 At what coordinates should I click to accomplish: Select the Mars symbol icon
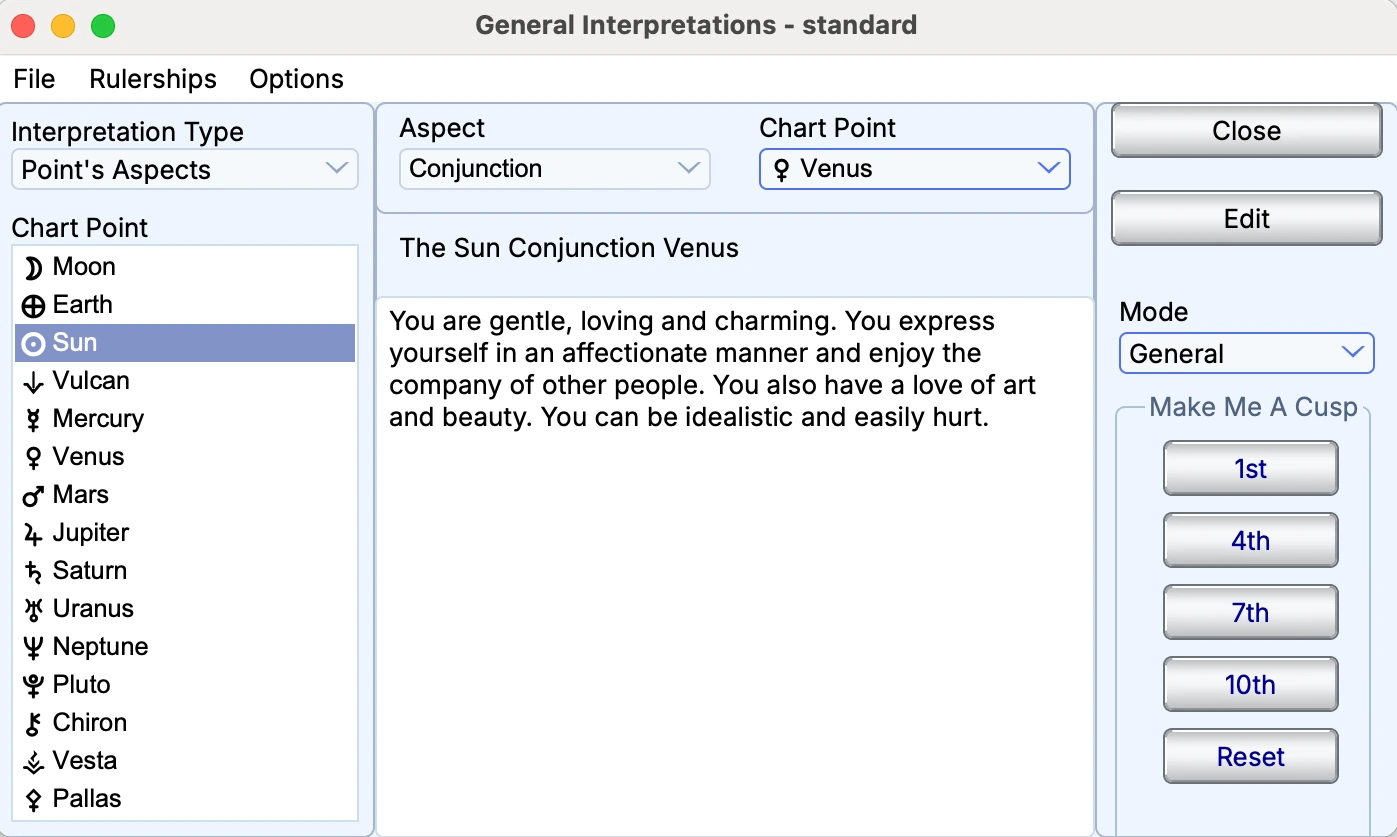34,495
